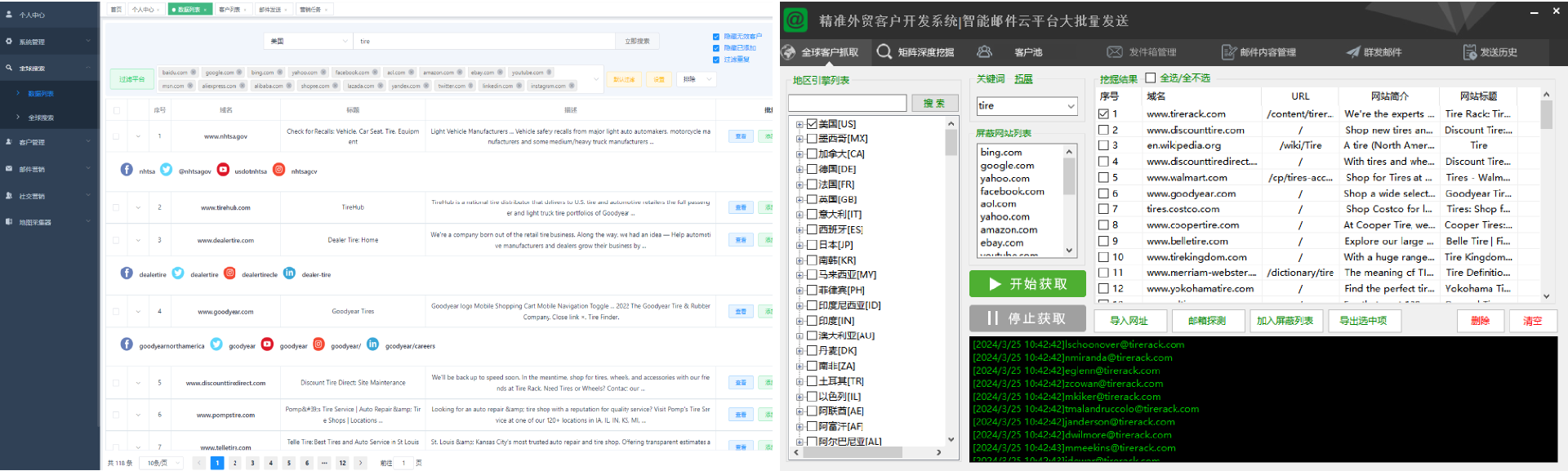
Task: Remove the baidu.com filter tag
Action: coord(193,73)
